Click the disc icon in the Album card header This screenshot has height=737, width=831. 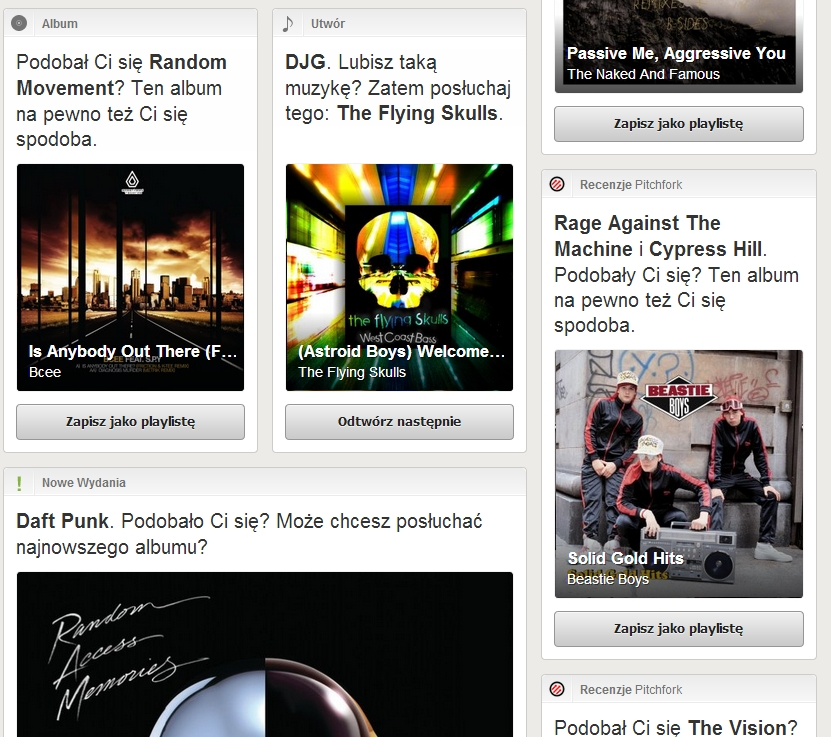click(19, 23)
